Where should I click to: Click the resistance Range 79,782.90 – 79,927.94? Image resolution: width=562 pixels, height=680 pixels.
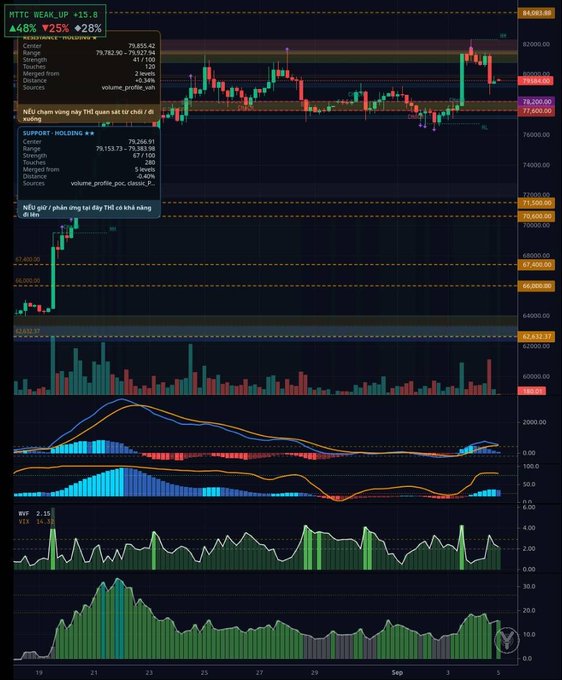point(125,52)
